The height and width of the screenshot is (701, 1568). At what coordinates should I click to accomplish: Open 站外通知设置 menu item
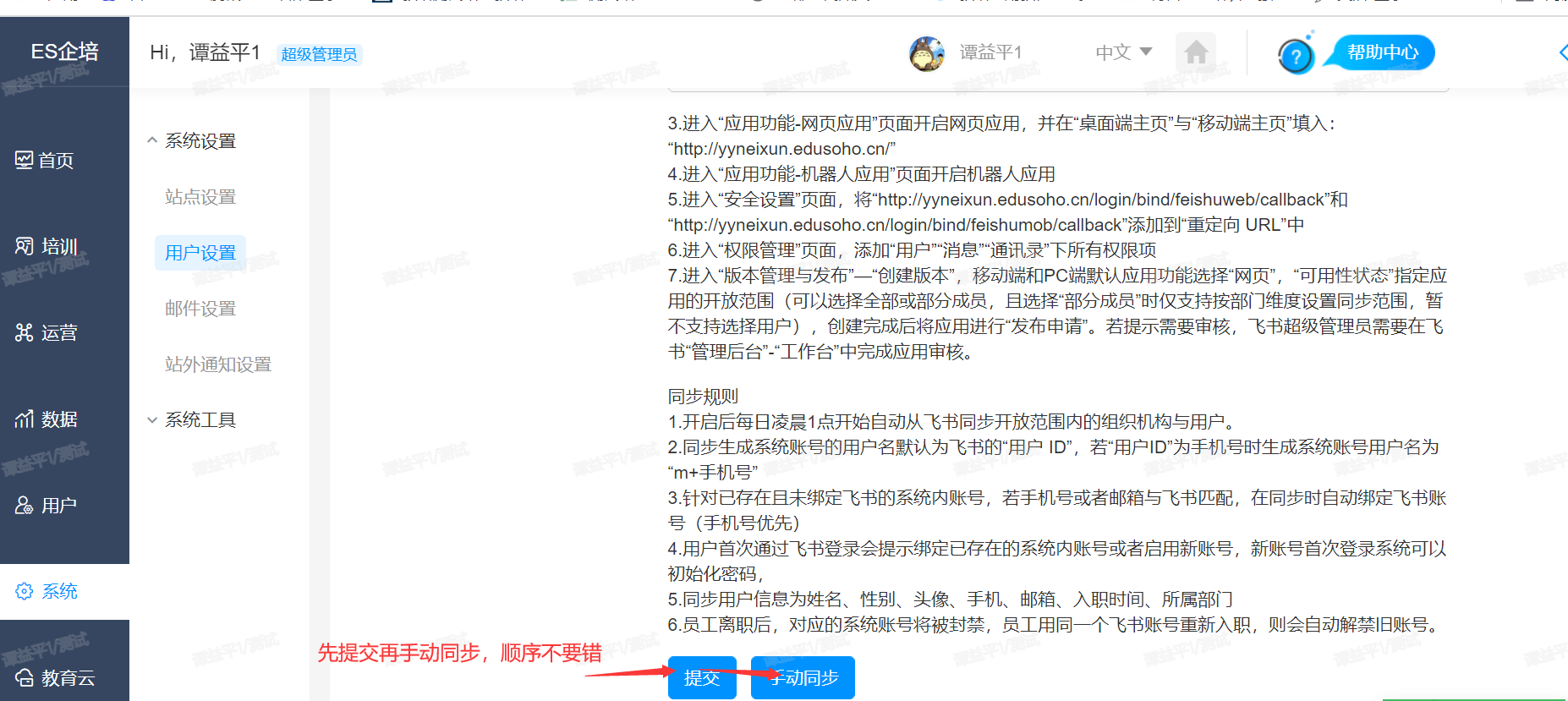pos(218,364)
